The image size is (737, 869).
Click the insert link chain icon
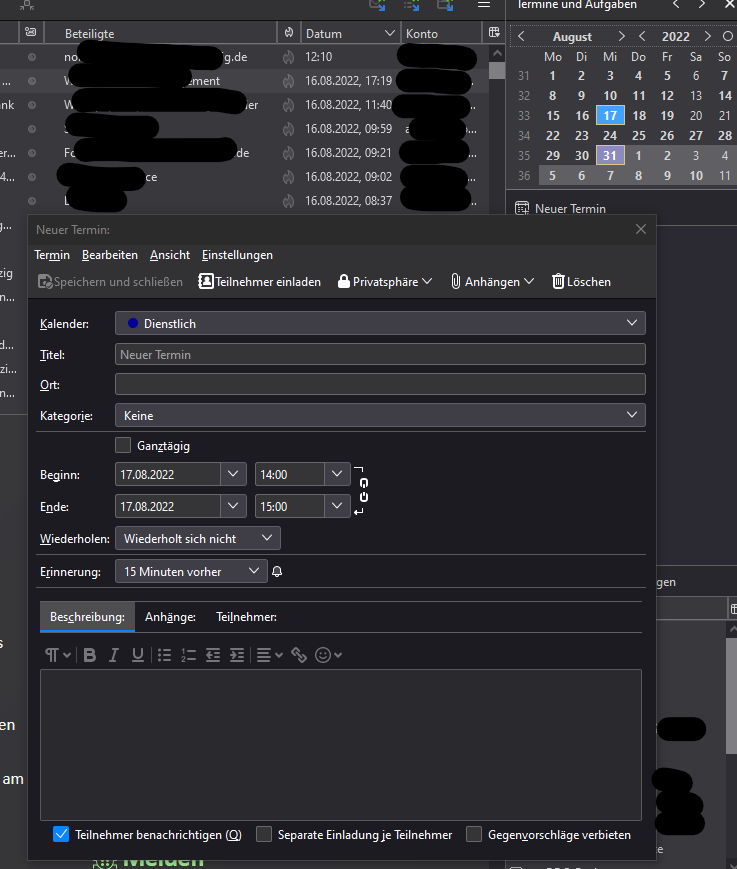tap(299, 655)
